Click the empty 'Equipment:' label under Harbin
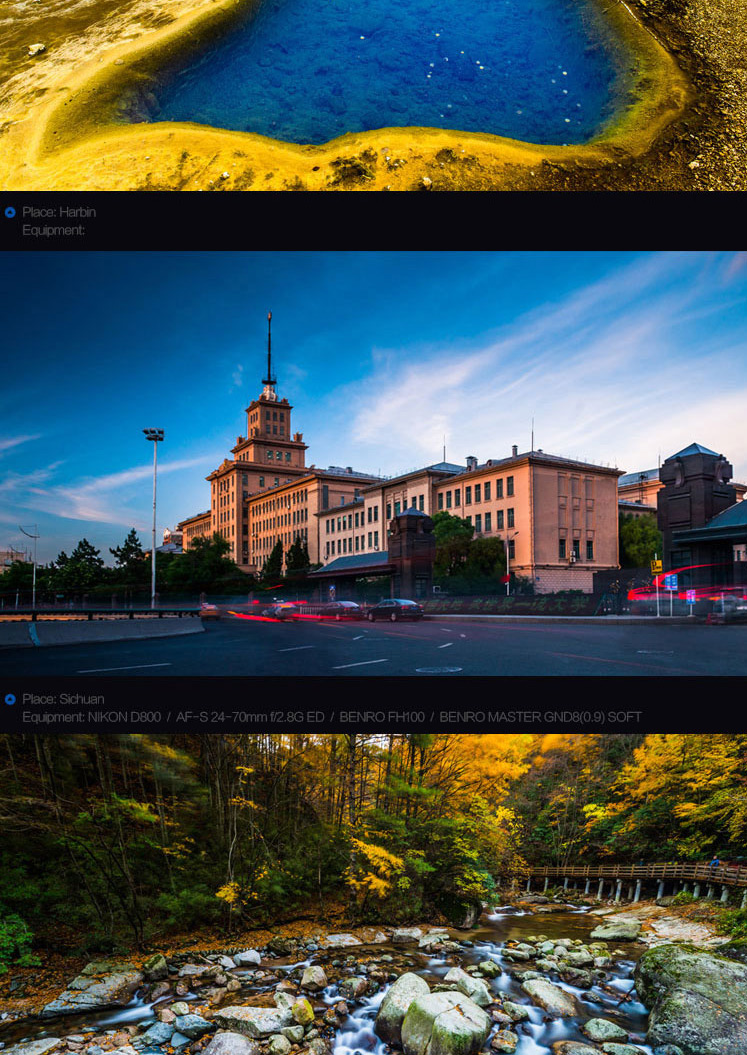 [53, 230]
